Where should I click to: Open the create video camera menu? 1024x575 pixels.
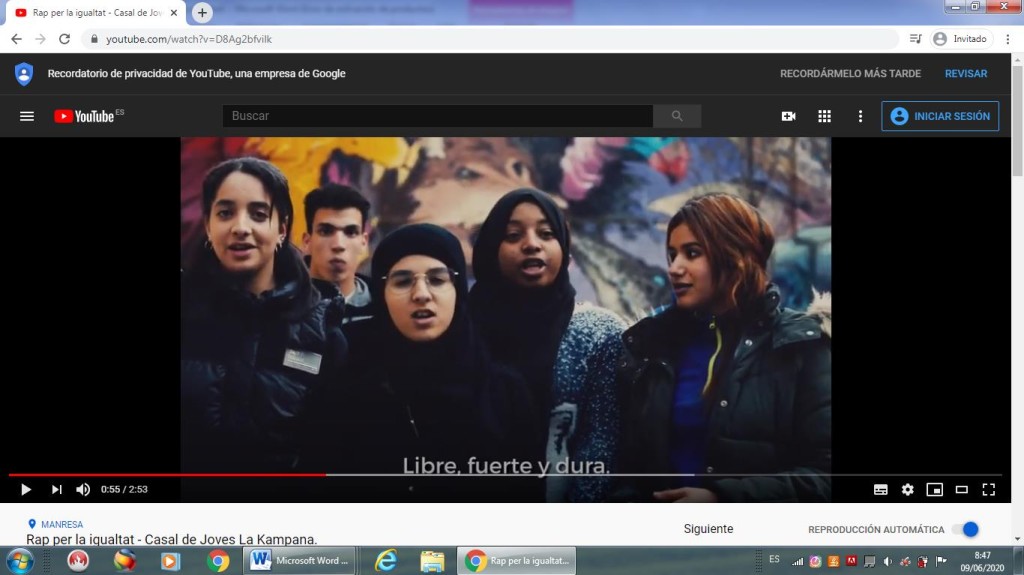[788, 116]
